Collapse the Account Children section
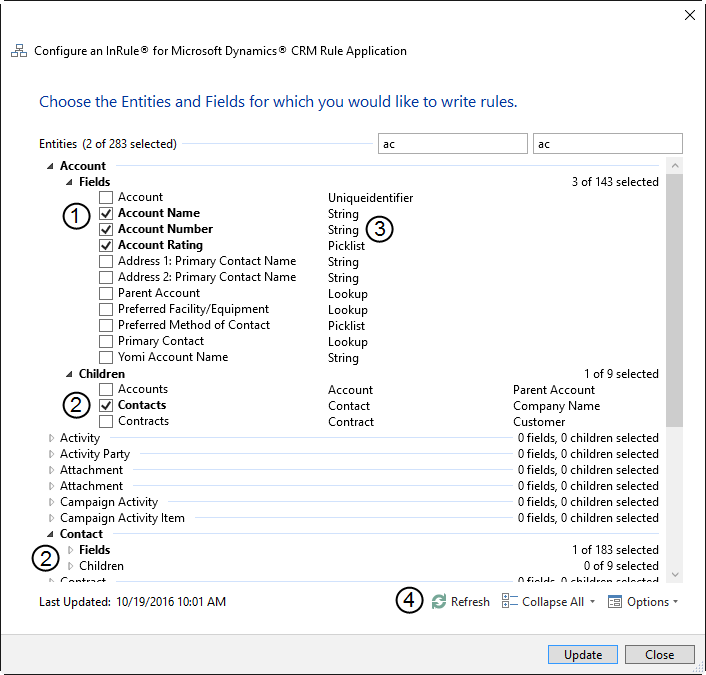The image size is (706, 675). click(x=69, y=374)
